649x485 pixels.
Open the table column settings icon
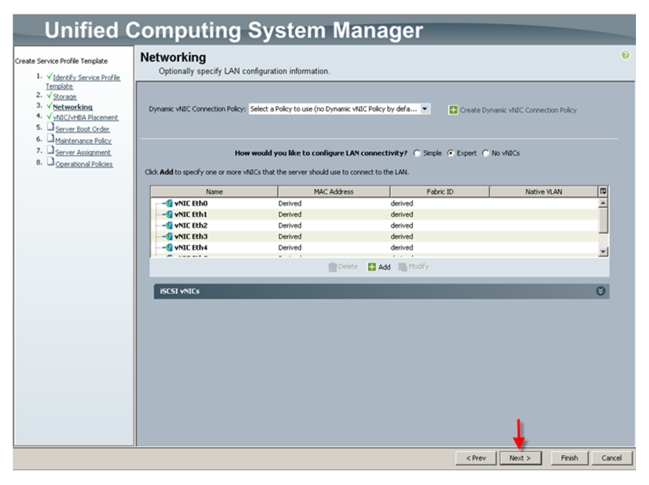[603, 191]
